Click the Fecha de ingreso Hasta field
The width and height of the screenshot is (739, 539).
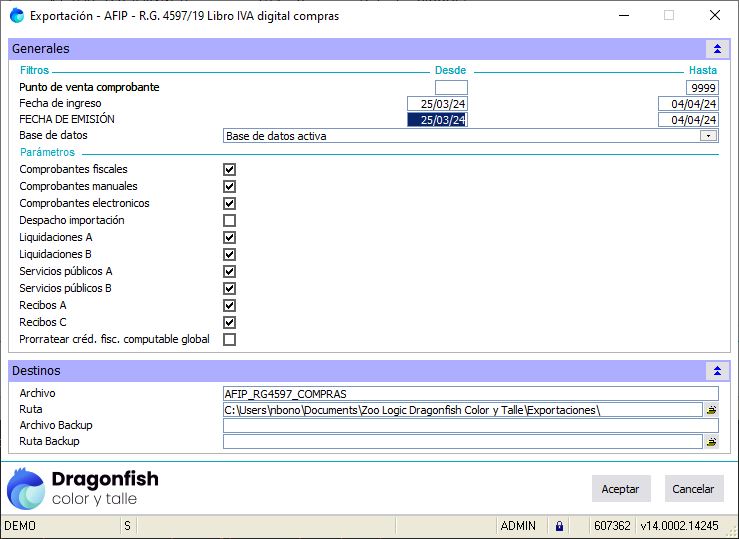tap(689, 104)
